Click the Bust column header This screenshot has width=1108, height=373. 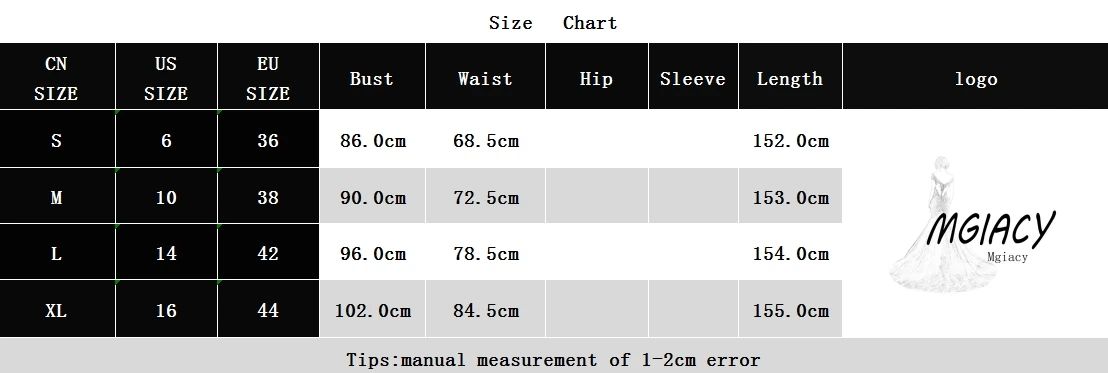pyautogui.click(x=372, y=76)
